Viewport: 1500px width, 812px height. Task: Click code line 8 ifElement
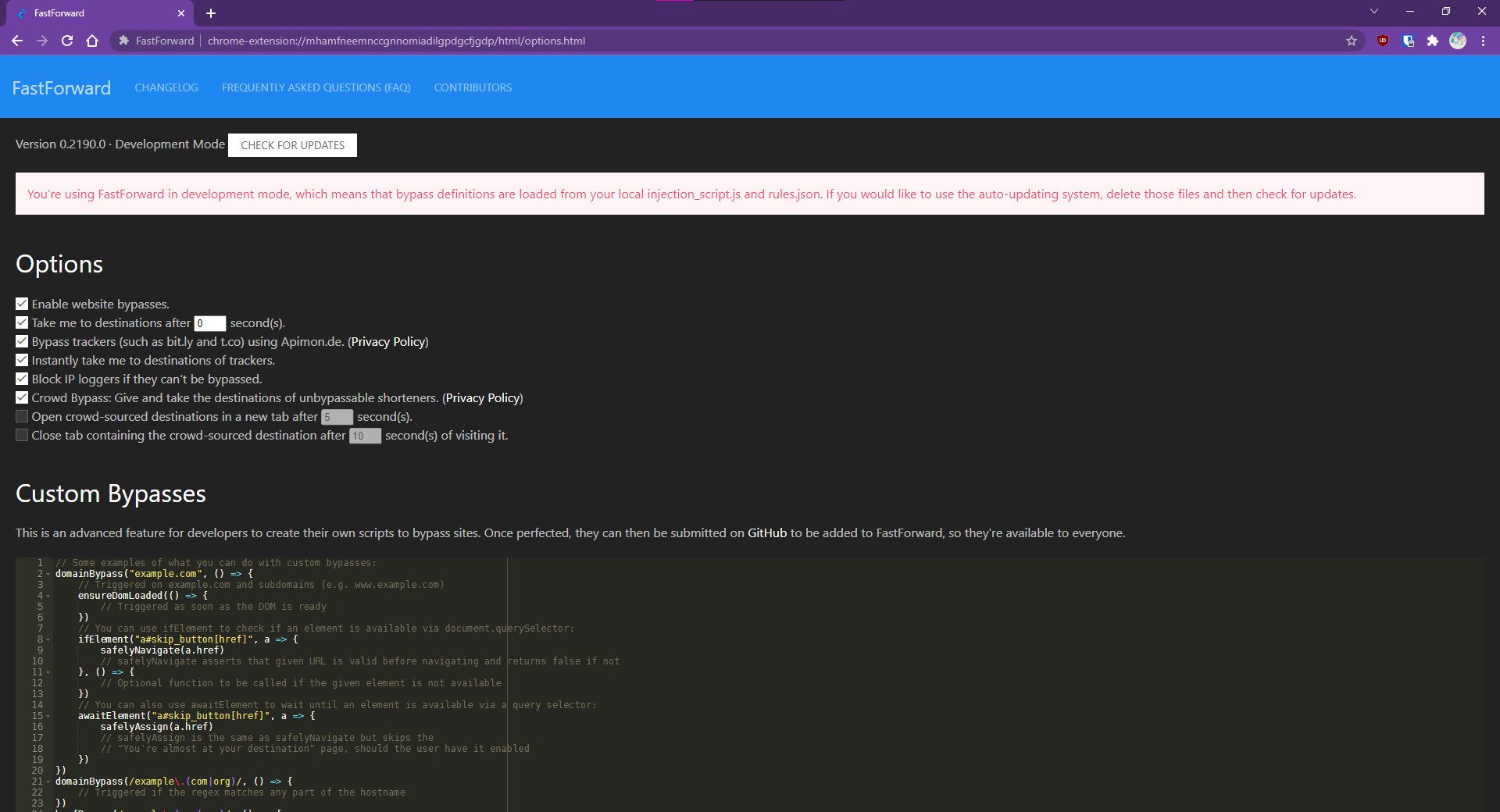pos(187,639)
